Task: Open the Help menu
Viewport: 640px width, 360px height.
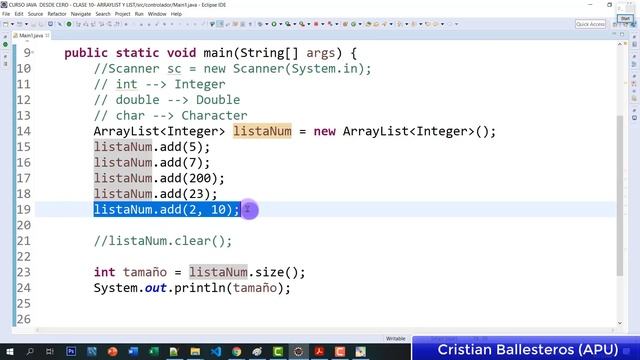Action: (176, 14)
